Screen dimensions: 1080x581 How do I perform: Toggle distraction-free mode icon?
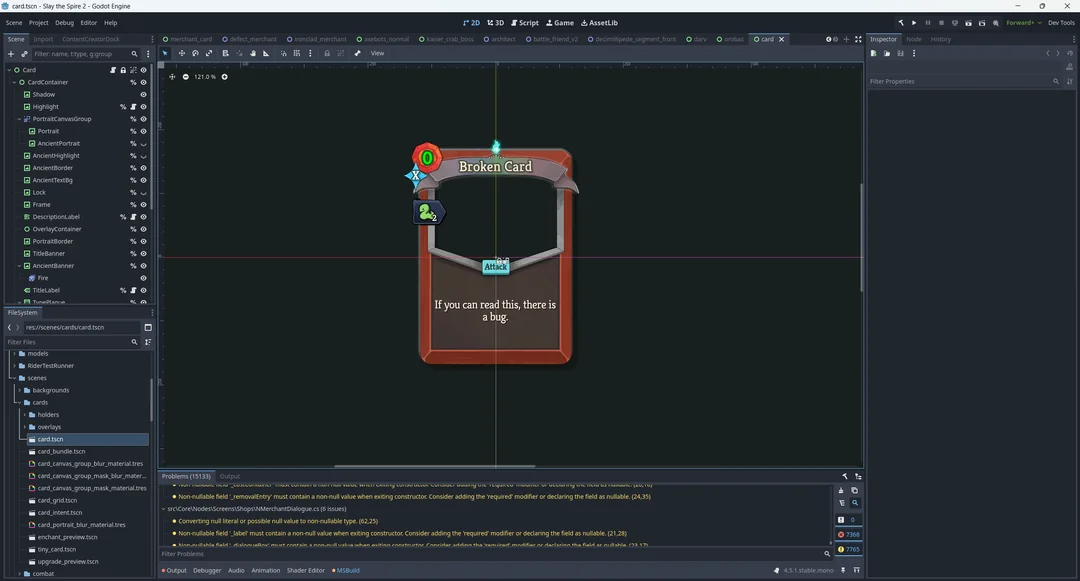click(858, 39)
